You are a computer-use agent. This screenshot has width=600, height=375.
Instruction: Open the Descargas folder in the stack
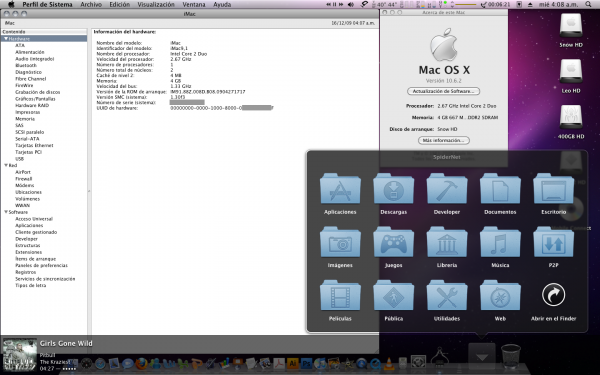pyautogui.click(x=393, y=189)
